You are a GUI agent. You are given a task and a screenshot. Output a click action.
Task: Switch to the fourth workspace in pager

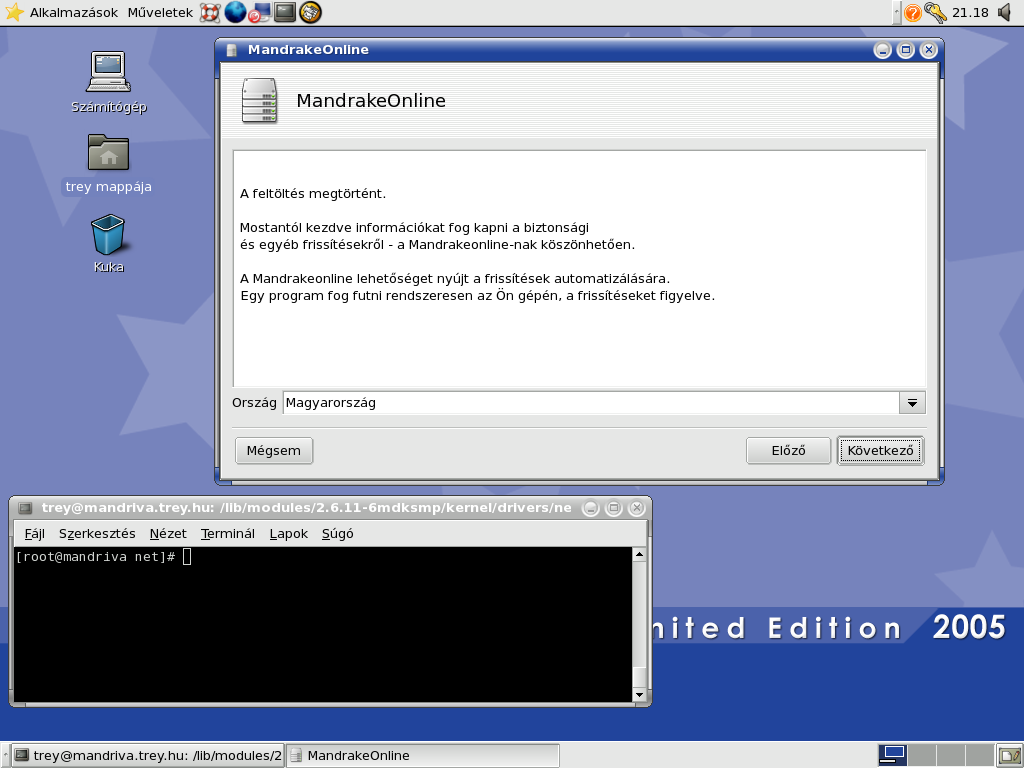click(979, 756)
